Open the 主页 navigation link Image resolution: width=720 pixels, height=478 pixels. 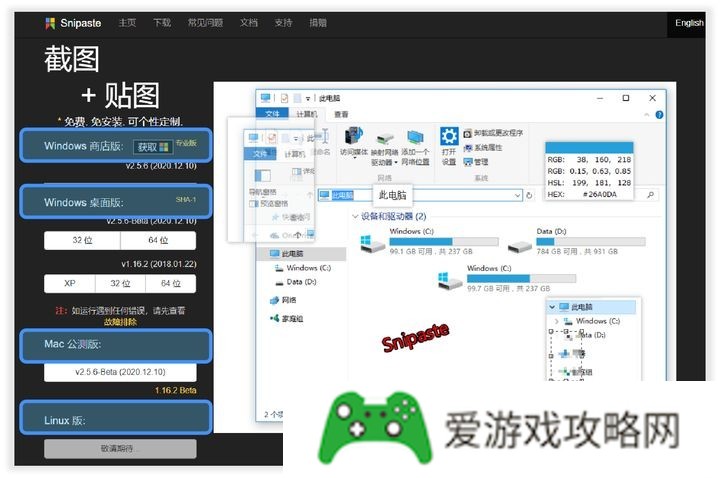pos(127,22)
